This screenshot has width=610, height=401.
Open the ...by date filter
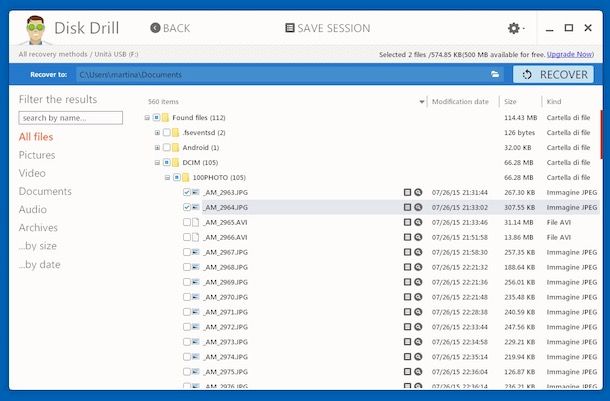[39, 264]
